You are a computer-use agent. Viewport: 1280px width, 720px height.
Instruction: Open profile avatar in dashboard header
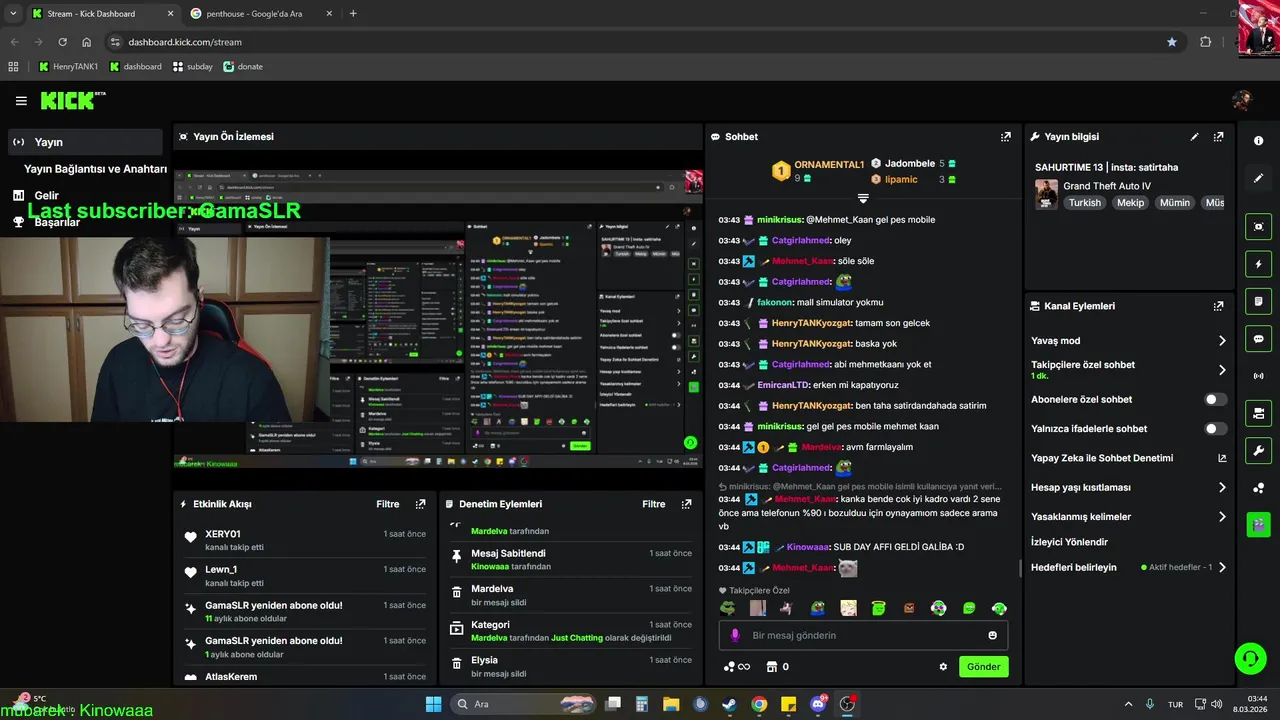1242,100
